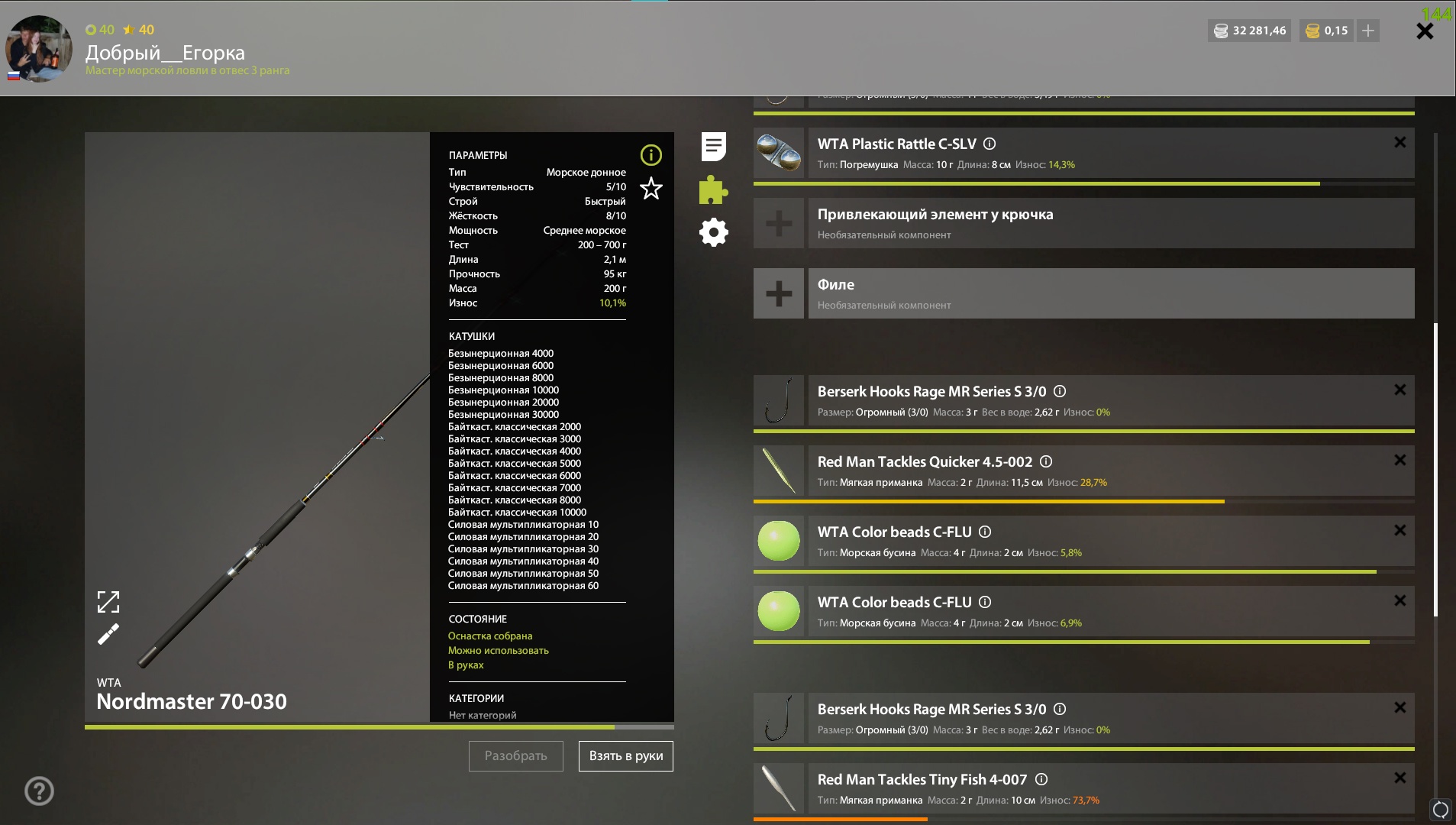Click Tiny Fish 4-007 orange wear bar

coord(841,819)
